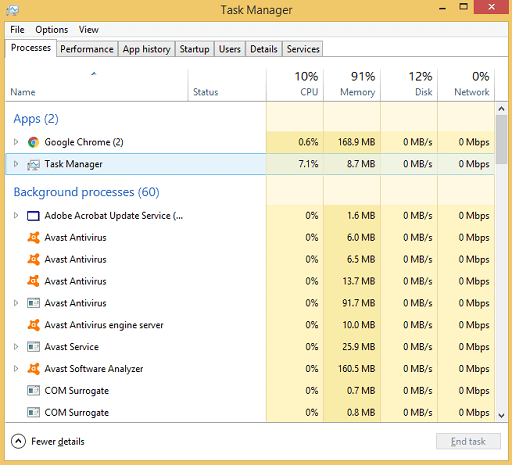
Task: Click the Apps (2) group heading
Action: [x=36, y=119]
